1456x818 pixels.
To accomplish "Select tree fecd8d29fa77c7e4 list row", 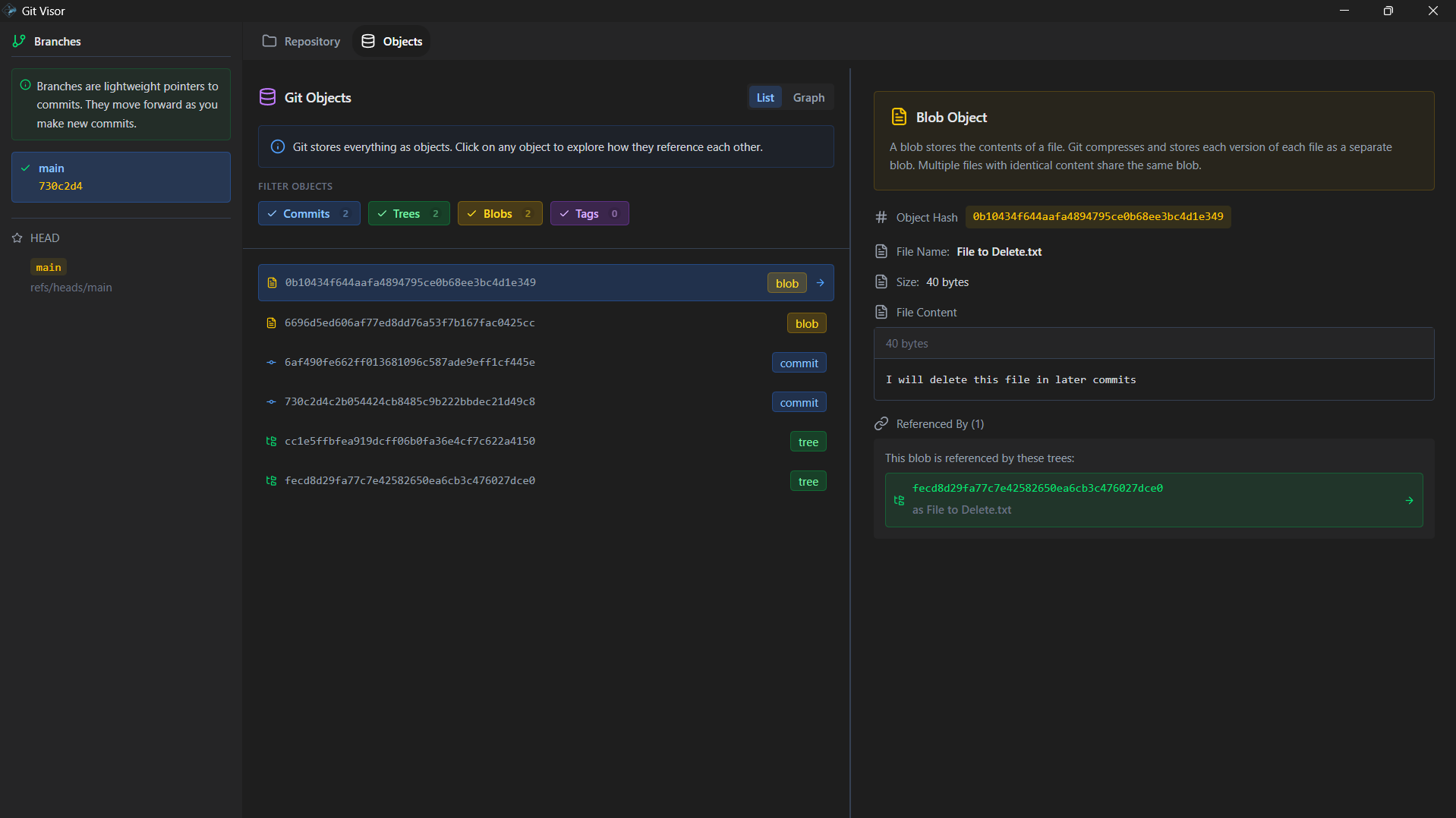I will 546,481.
